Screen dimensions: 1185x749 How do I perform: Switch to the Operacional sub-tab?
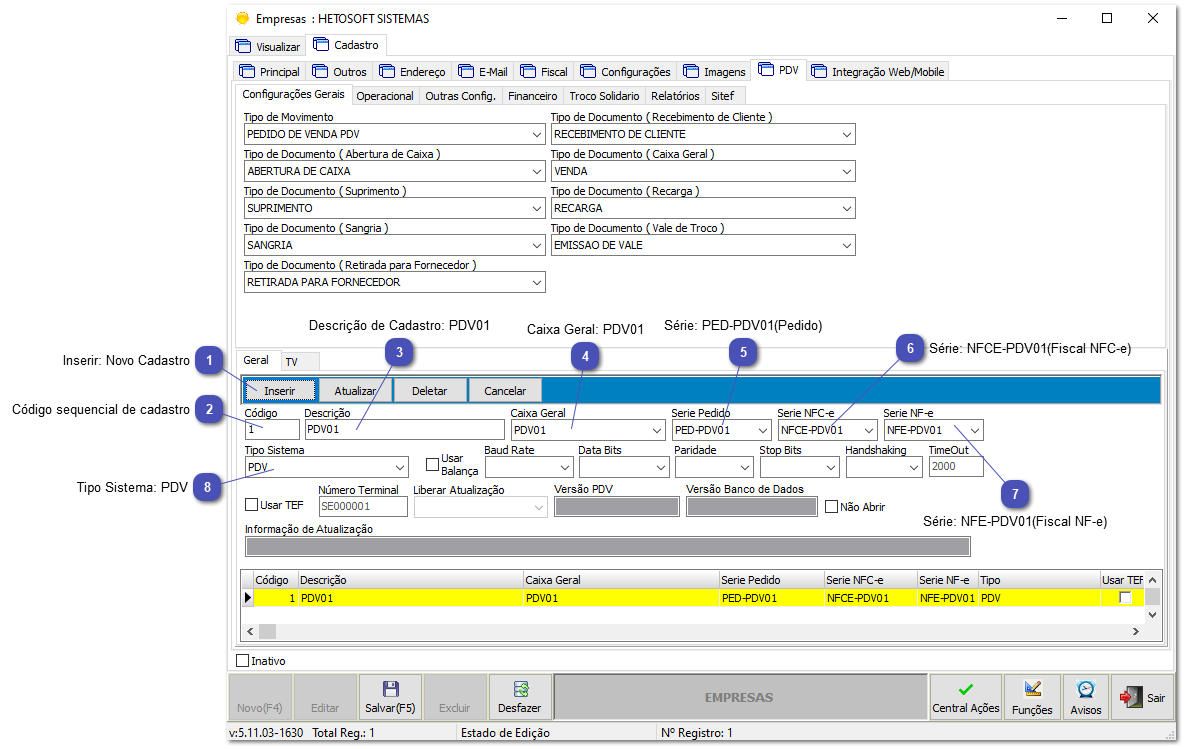click(x=385, y=95)
